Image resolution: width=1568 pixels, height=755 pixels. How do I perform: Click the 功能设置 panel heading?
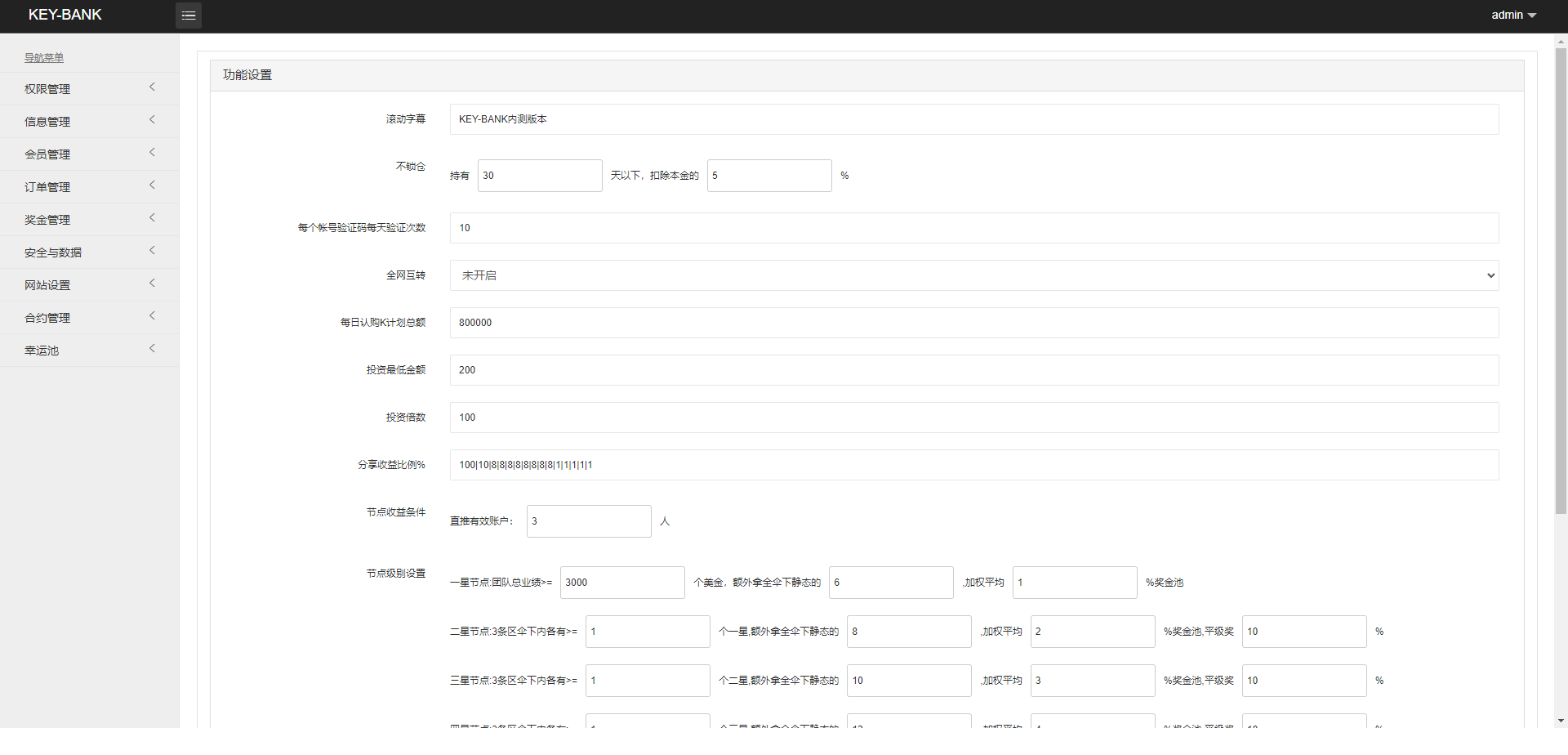click(x=247, y=75)
